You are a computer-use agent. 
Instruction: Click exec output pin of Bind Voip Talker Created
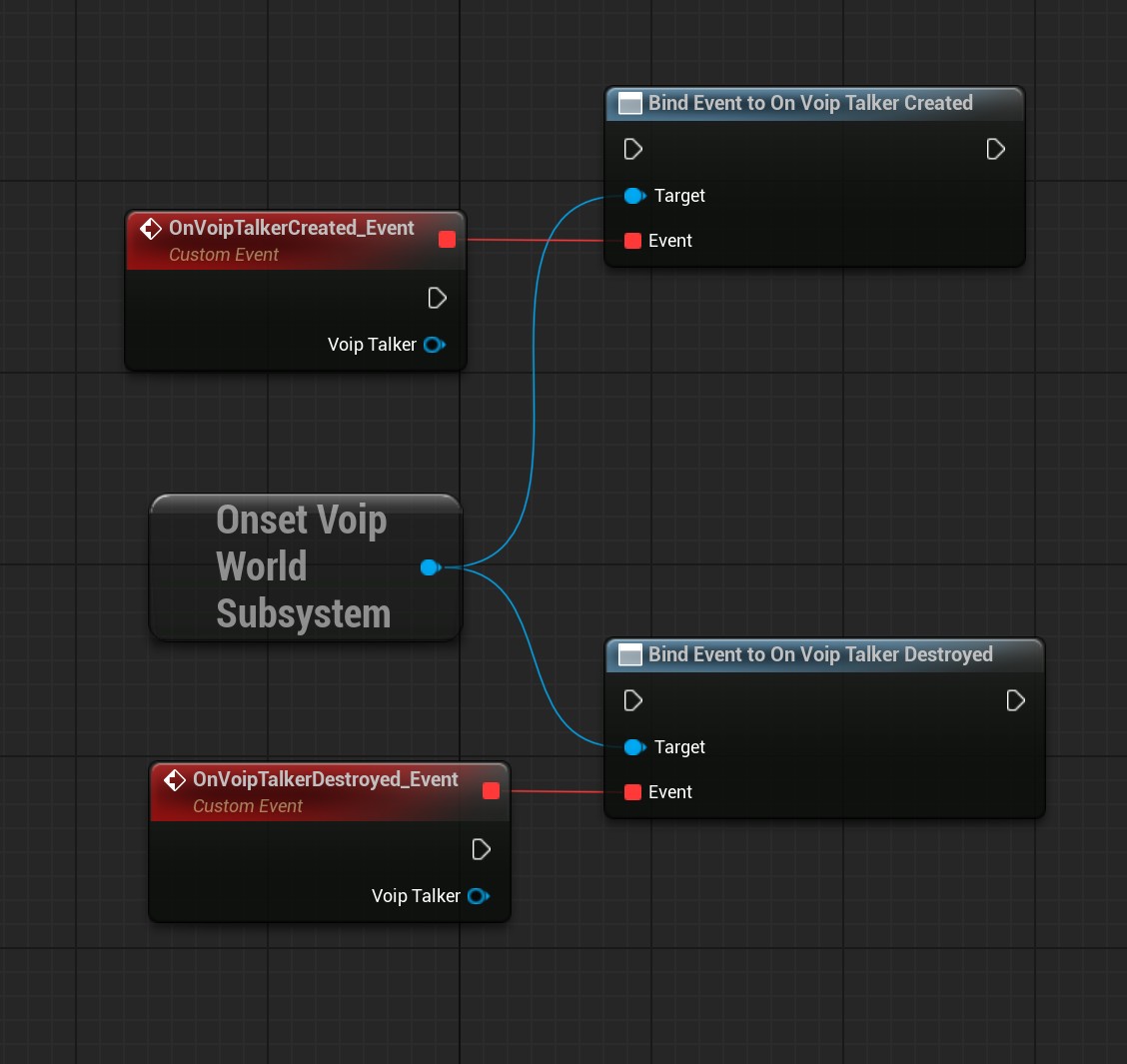click(995, 149)
